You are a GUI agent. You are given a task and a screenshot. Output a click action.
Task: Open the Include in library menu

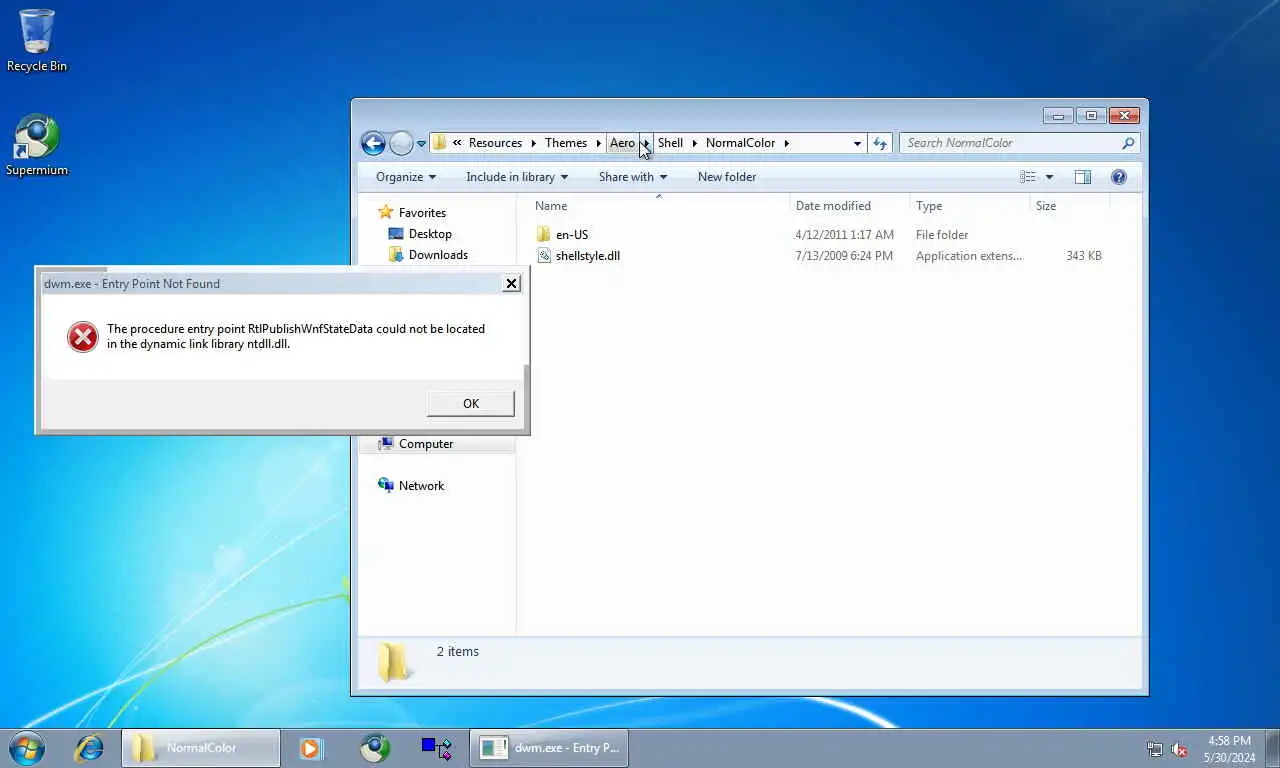tap(516, 177)
